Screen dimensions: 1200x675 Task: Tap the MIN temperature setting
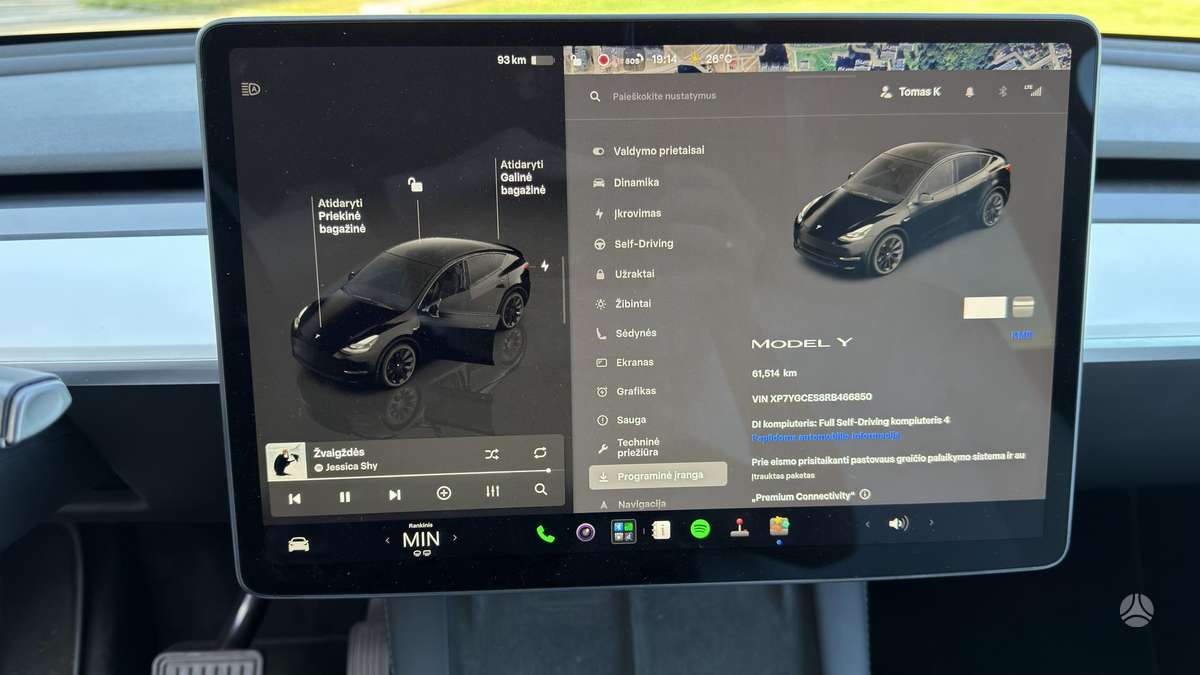click(421, 540)
